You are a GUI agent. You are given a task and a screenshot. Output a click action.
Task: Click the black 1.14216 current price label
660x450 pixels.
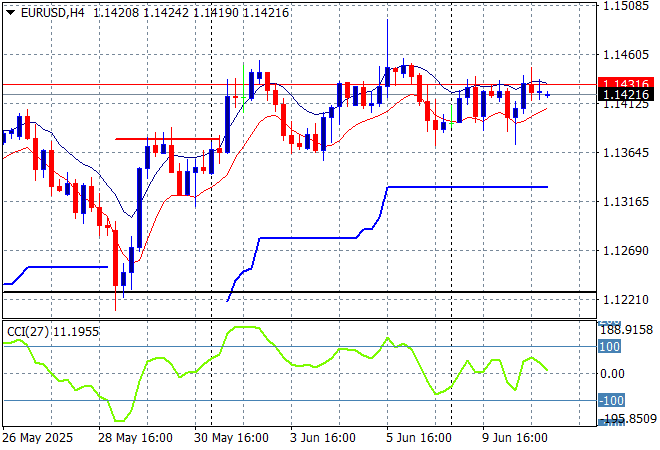pos(626,94)
